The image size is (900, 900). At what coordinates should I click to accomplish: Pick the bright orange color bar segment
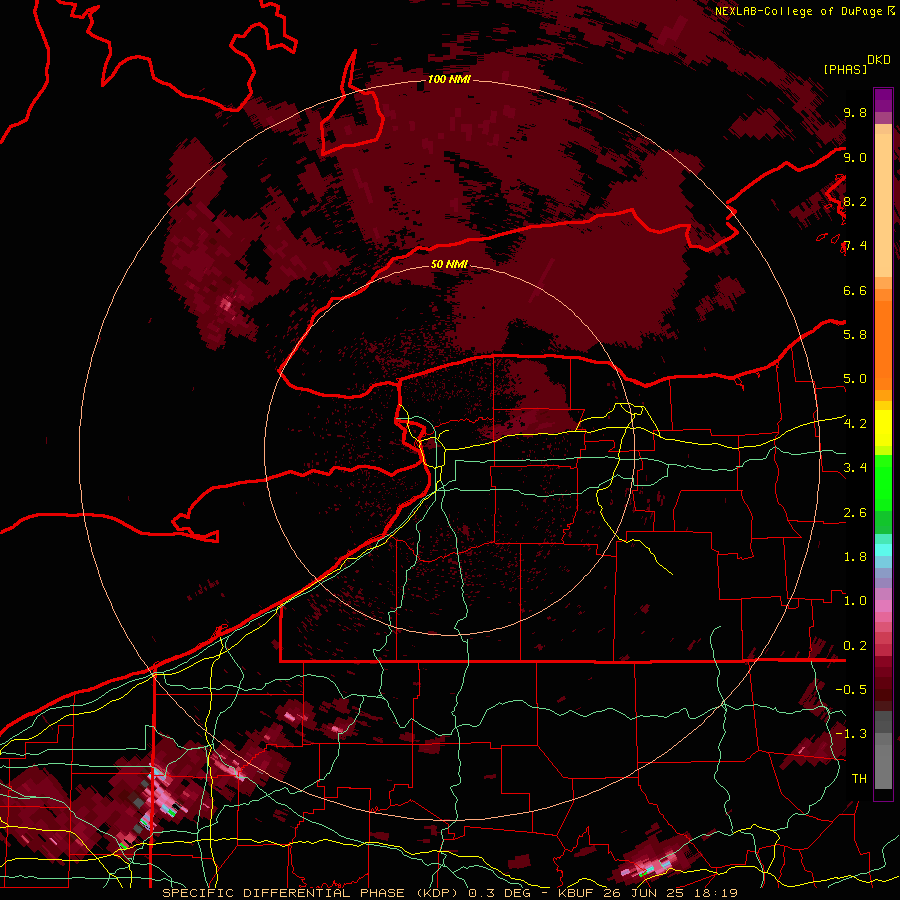883,346
